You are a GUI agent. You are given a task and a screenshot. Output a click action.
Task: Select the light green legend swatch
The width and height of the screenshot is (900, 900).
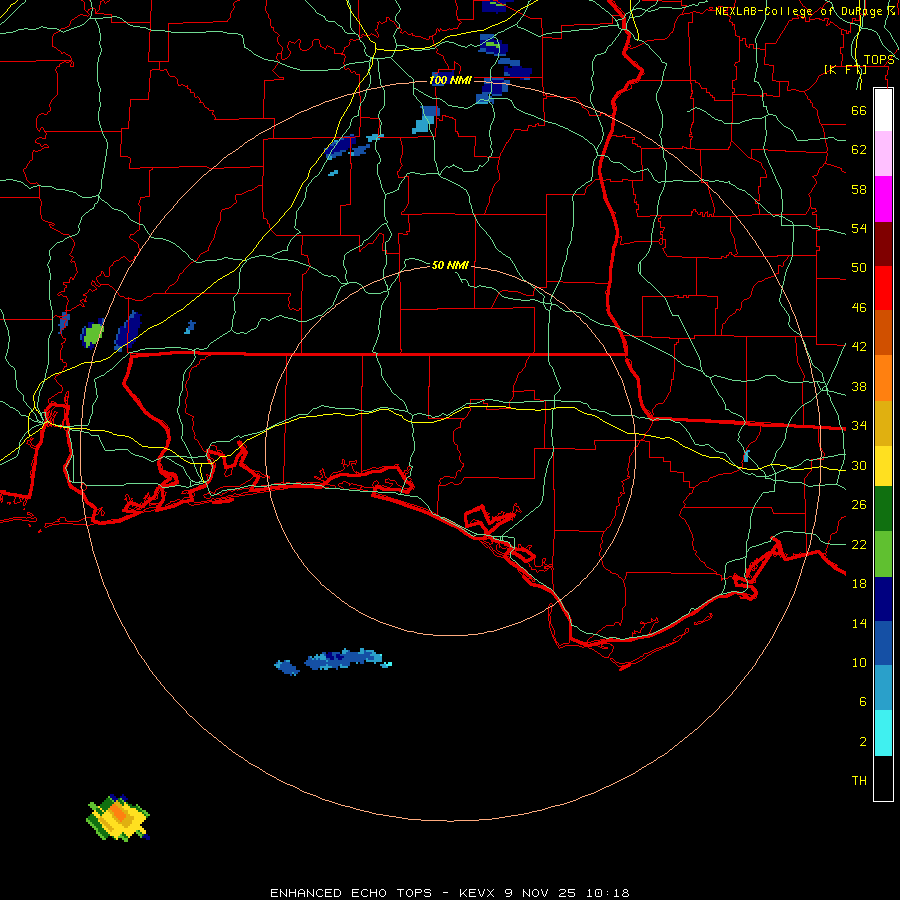tap(883, 553)
